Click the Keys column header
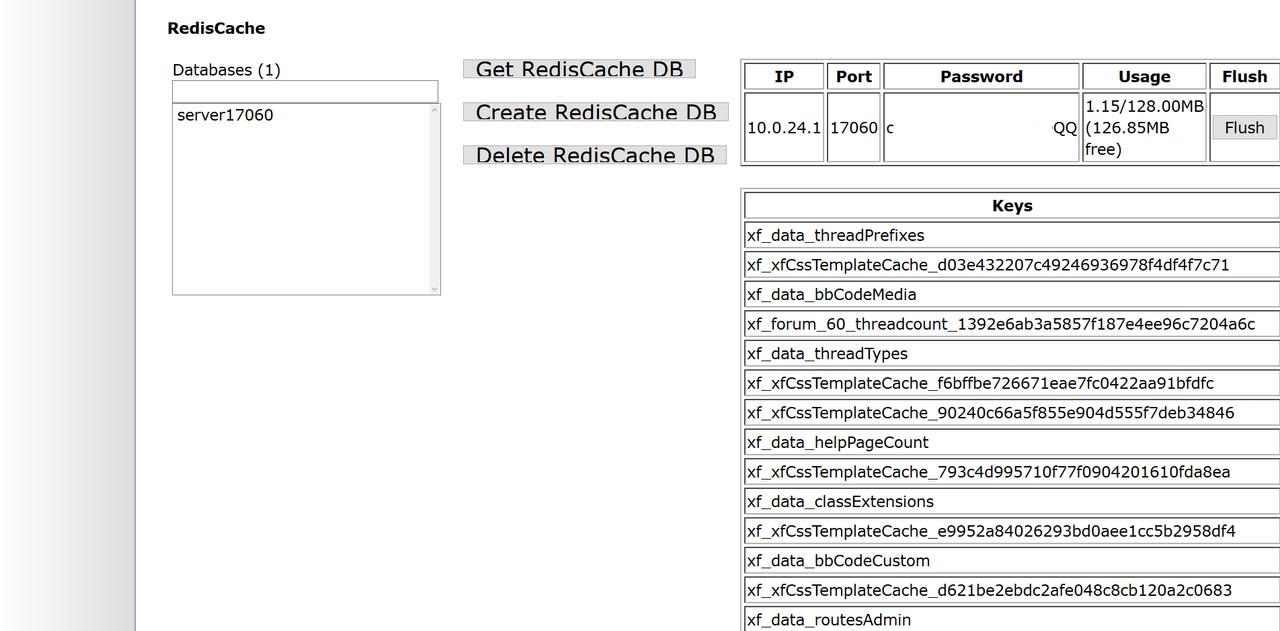Image resolution: width=1280 pixels, height=631 pixels. pos(1012,205)
